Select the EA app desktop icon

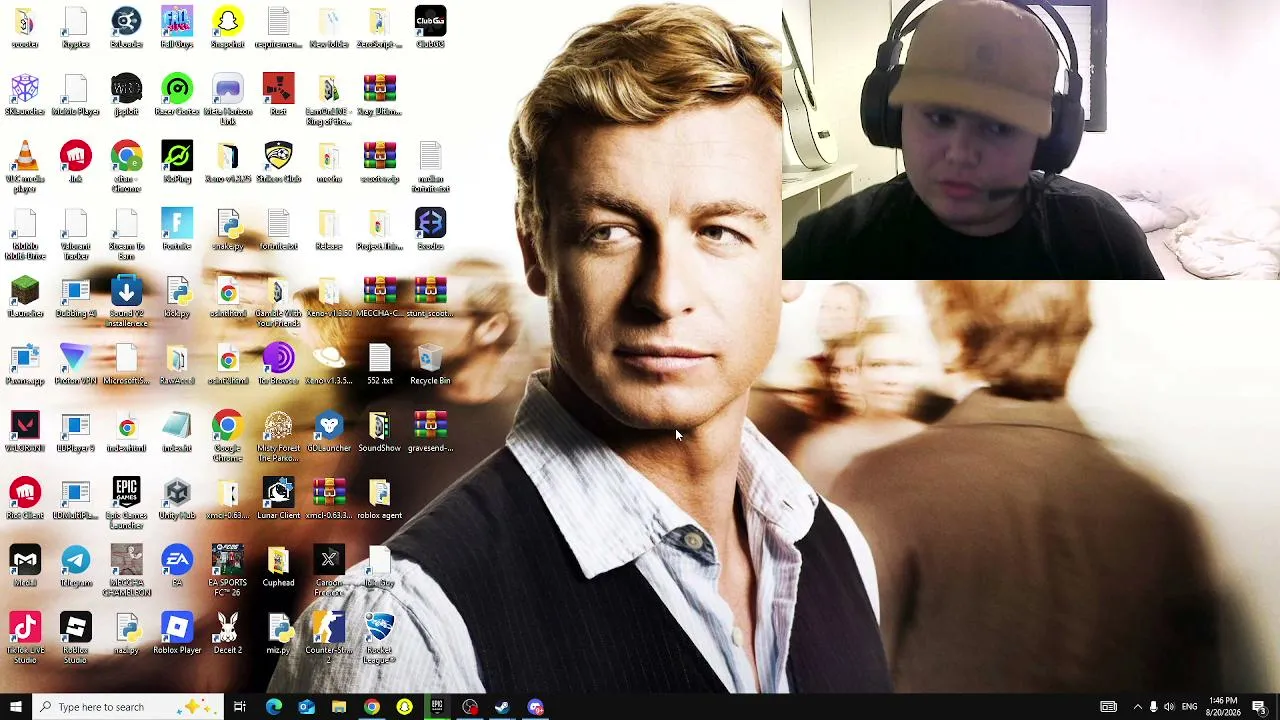pyautogui.click(x=177, y=566)
